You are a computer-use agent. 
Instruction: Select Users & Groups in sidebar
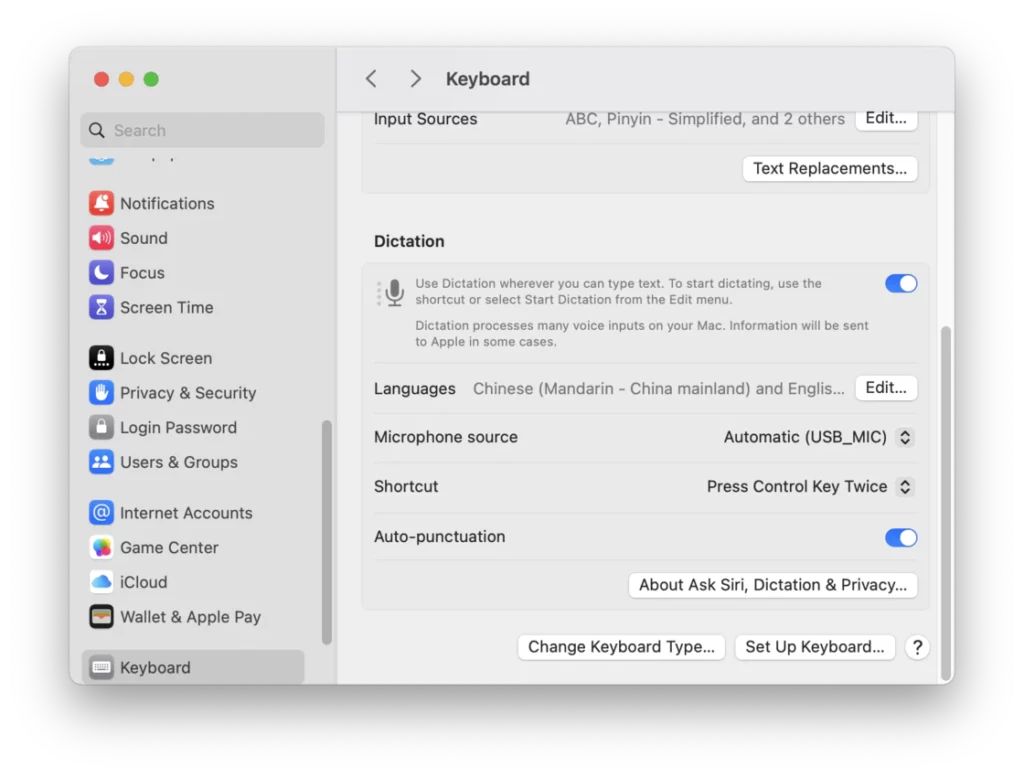(178, 462)
